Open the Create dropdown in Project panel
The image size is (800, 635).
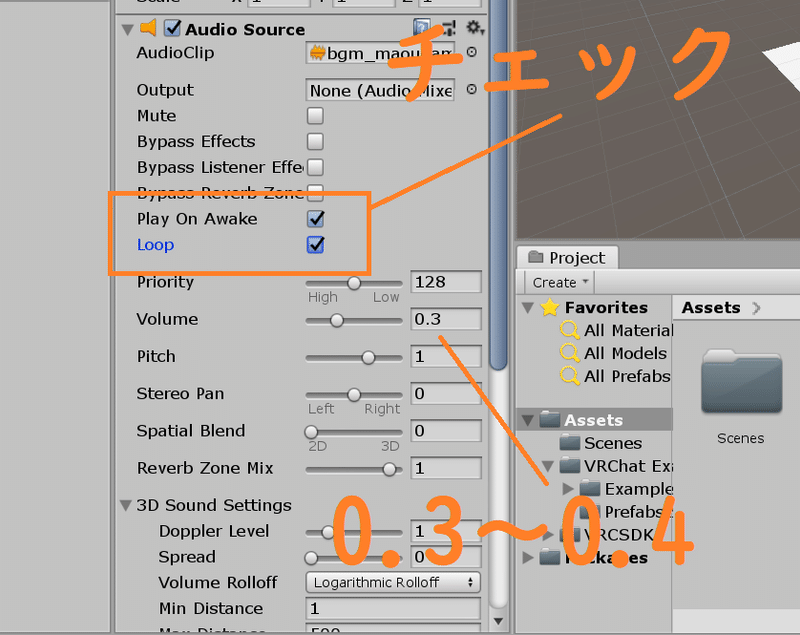(x=556, y=282)
